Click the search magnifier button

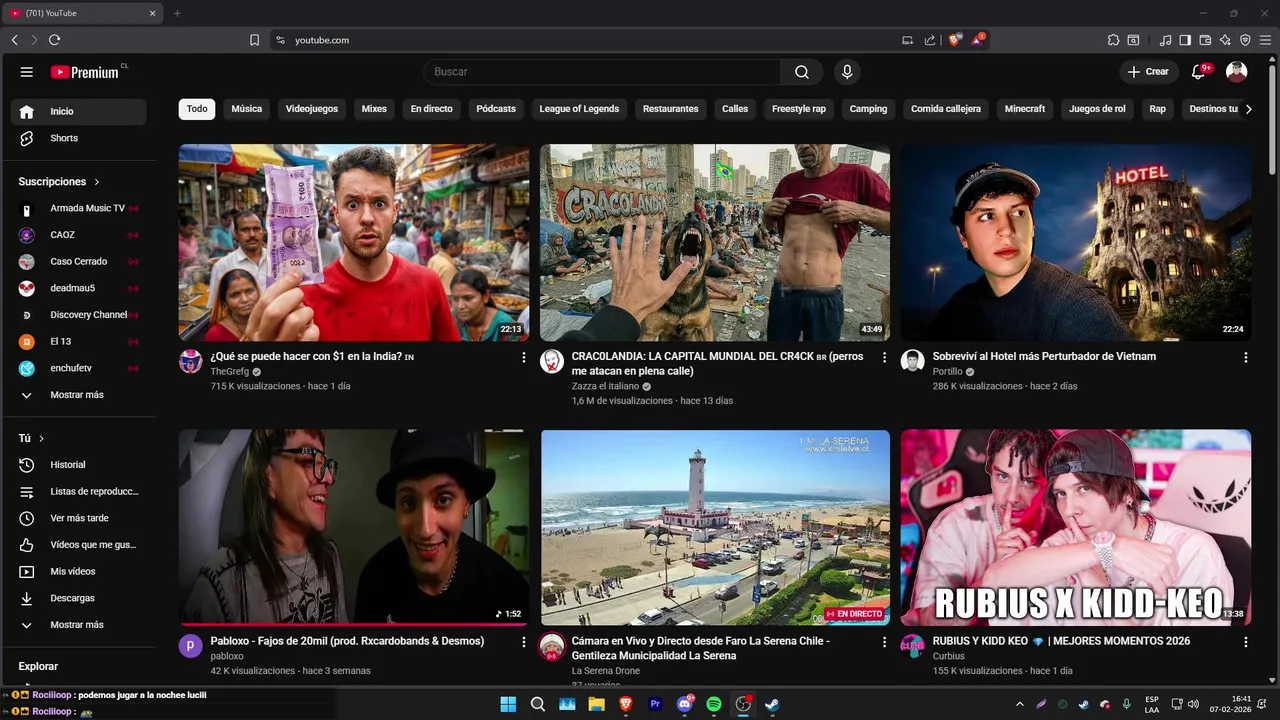point(802,72)
